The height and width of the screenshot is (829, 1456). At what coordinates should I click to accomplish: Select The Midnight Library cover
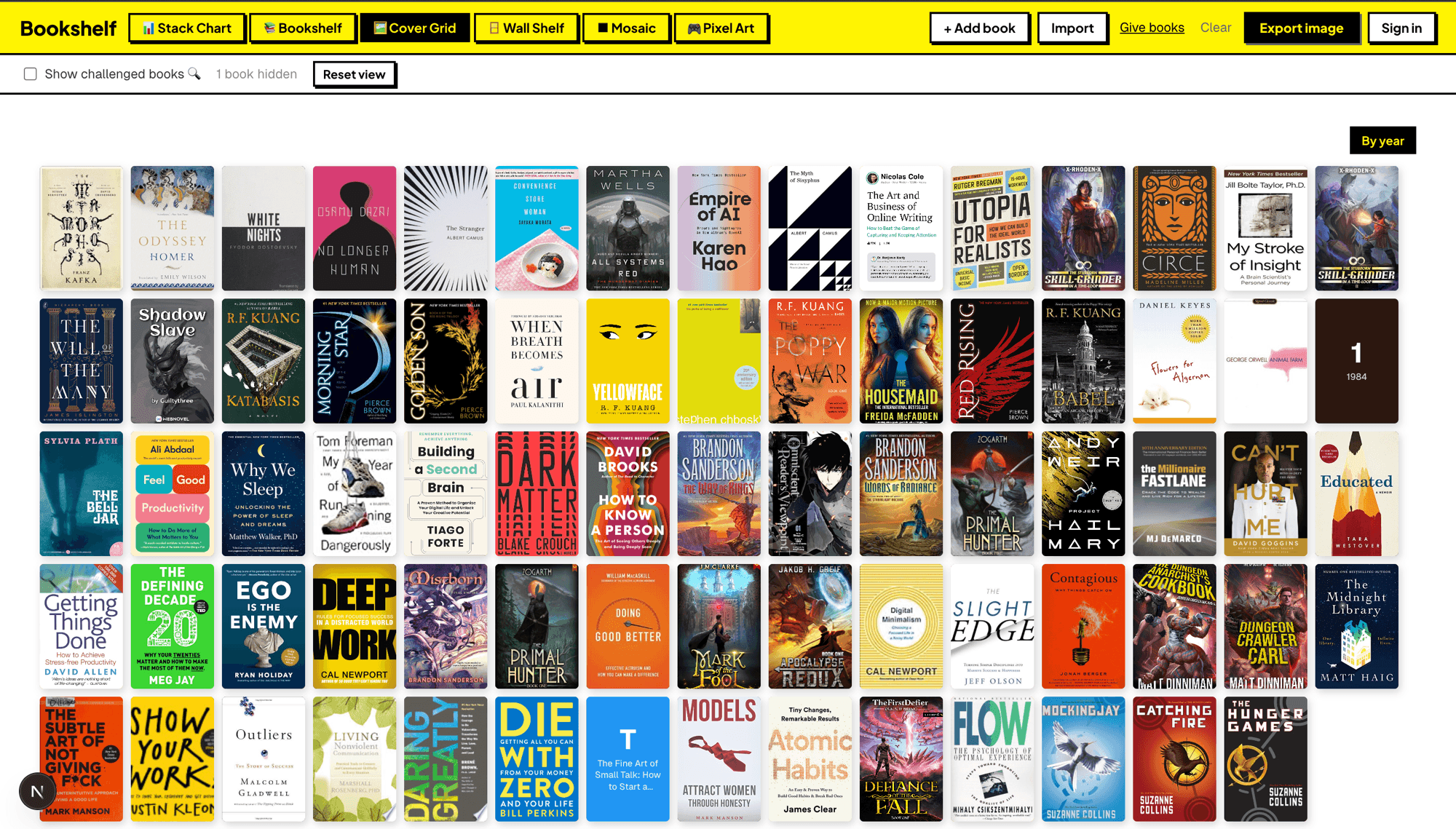click(x=1356, y=627)
